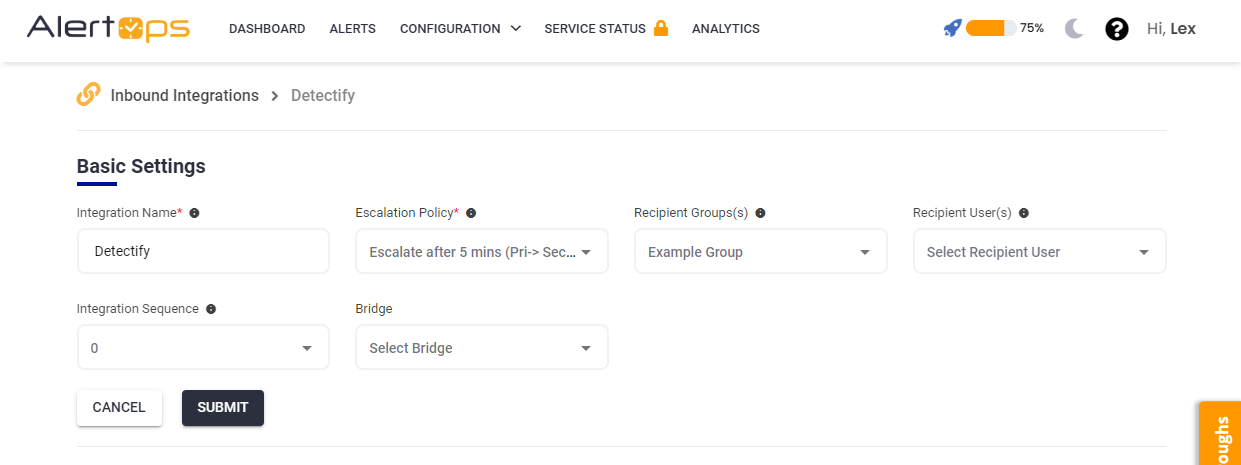Viewport: 1241px width, 465px height.
Task: Click the info icon beside Integration Sequence
Action: [x=211, y=309]
